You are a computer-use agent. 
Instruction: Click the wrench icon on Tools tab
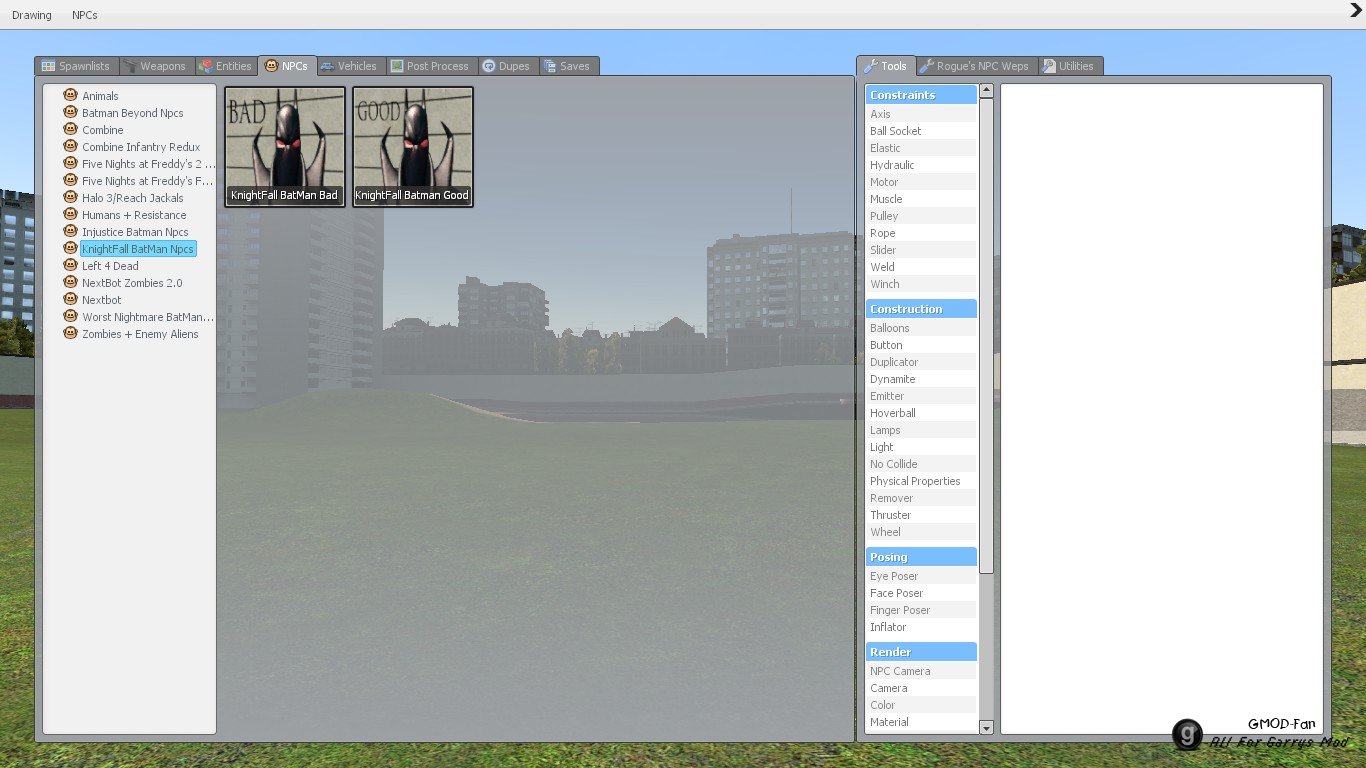coord(870,66)
